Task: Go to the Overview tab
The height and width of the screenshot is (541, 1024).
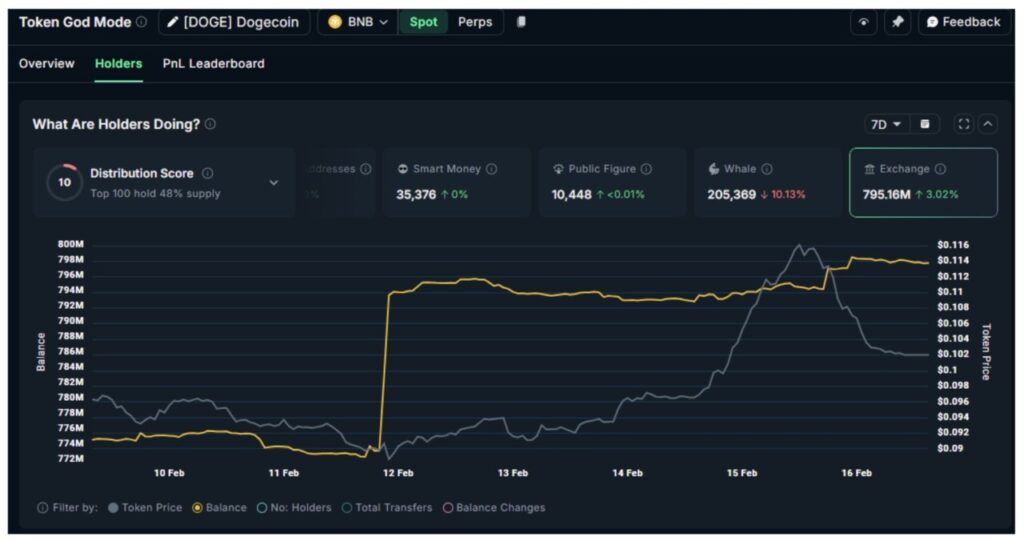Action: [x=46, y=63]
